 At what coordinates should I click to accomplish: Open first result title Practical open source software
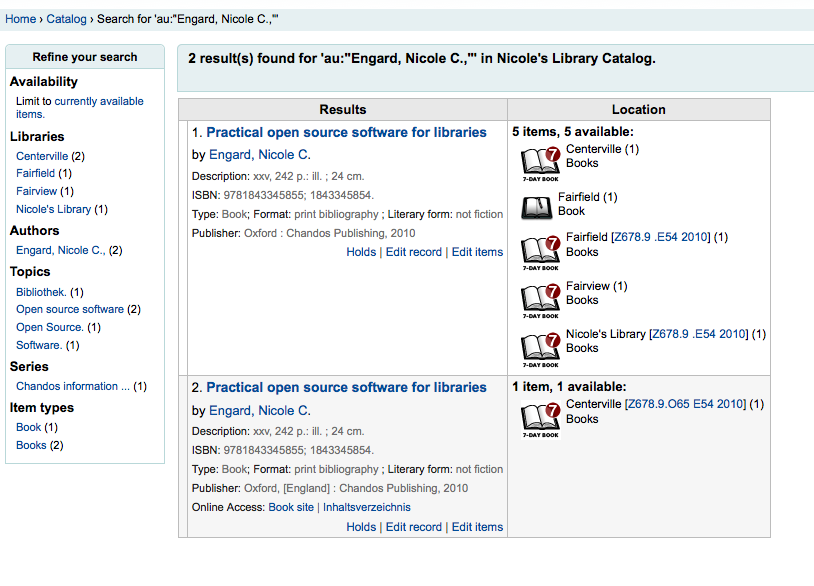pyautogui.click(x=346, y=132)
